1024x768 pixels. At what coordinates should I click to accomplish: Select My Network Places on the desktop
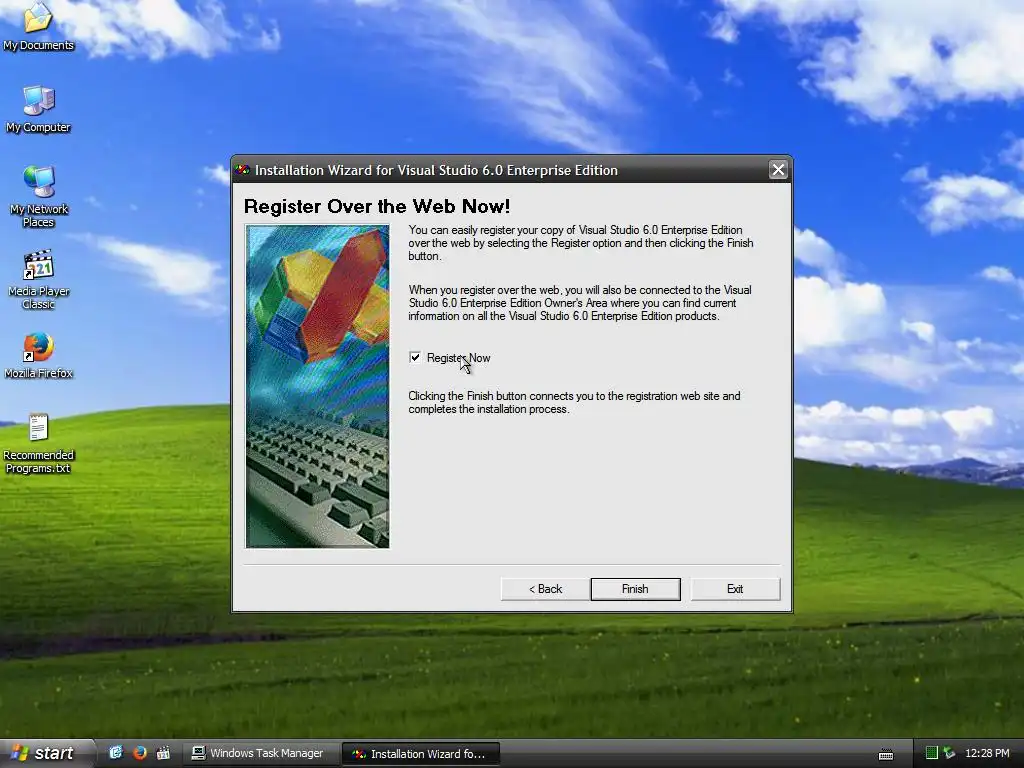pyautogui.click(x=39, y=196)
